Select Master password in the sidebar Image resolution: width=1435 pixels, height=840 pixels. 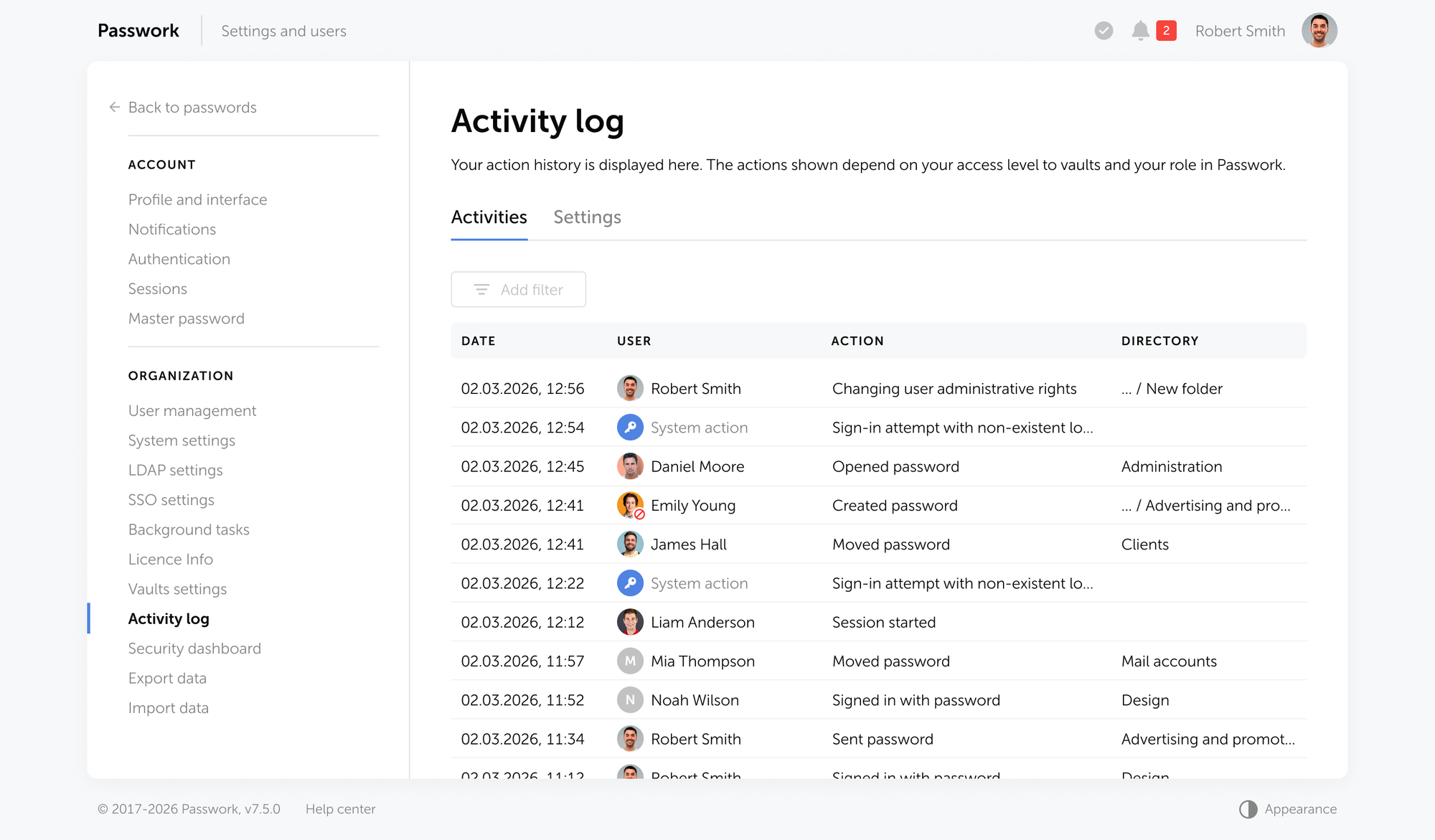click(x=186, y=318)
